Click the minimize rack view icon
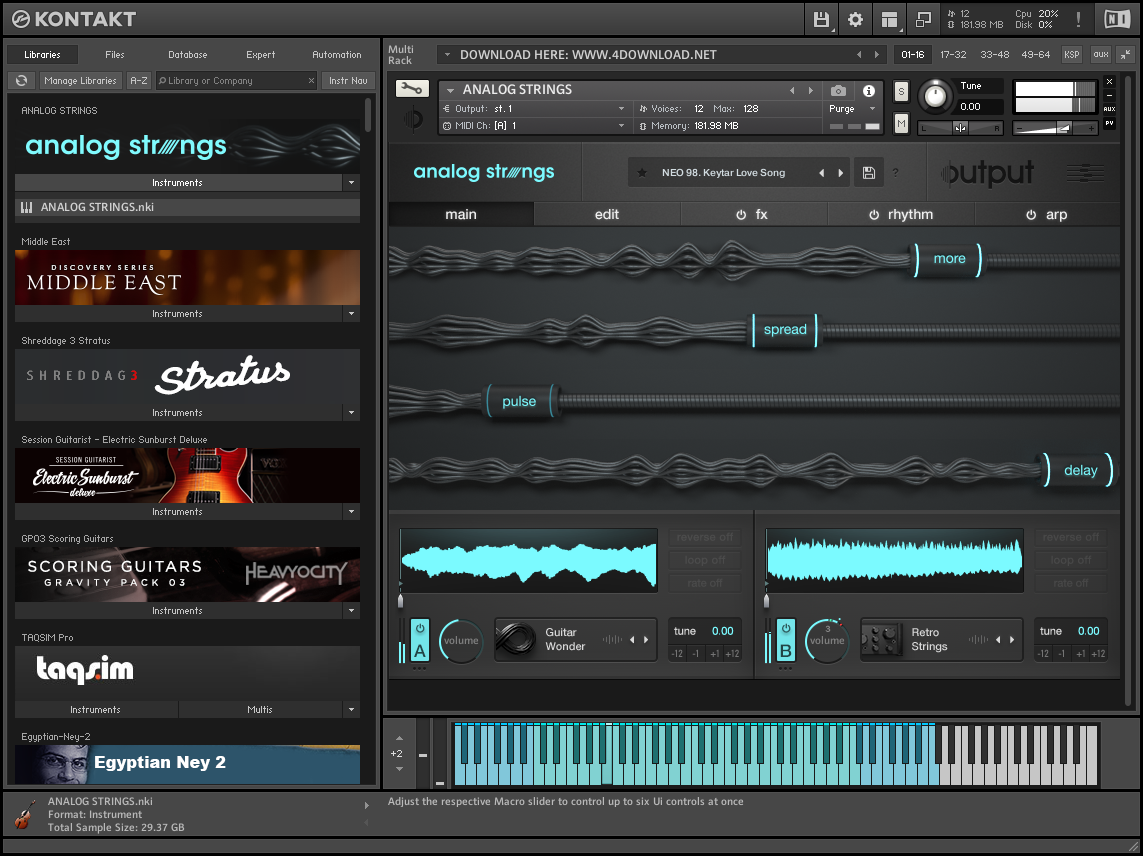 (1126, 55)
